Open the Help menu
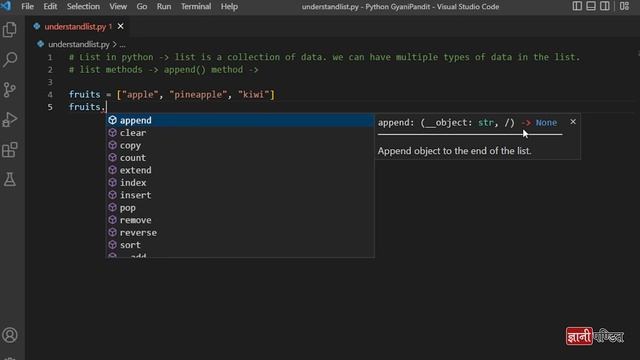The width and height of the screenshot is (640, 360). click(229, 7)
